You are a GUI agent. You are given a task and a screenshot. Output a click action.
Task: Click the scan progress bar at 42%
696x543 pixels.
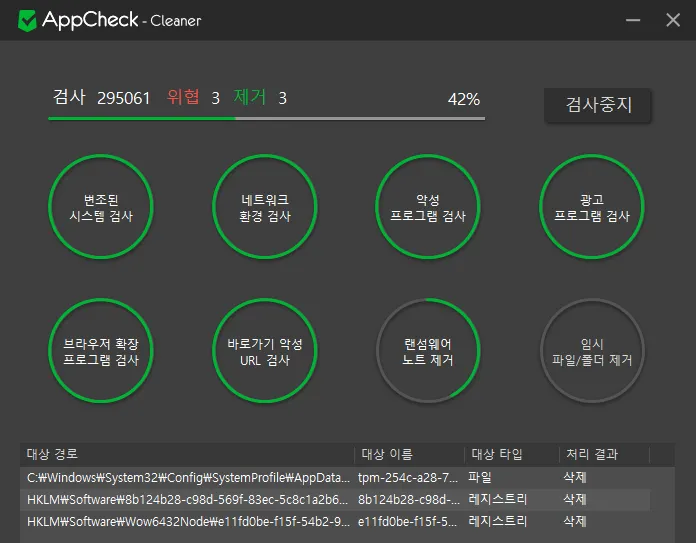pyautogui.click(x=266, y=119)
